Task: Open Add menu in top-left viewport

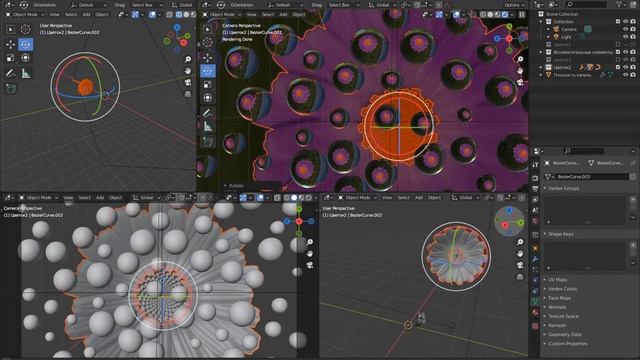Action: point(86,14)
